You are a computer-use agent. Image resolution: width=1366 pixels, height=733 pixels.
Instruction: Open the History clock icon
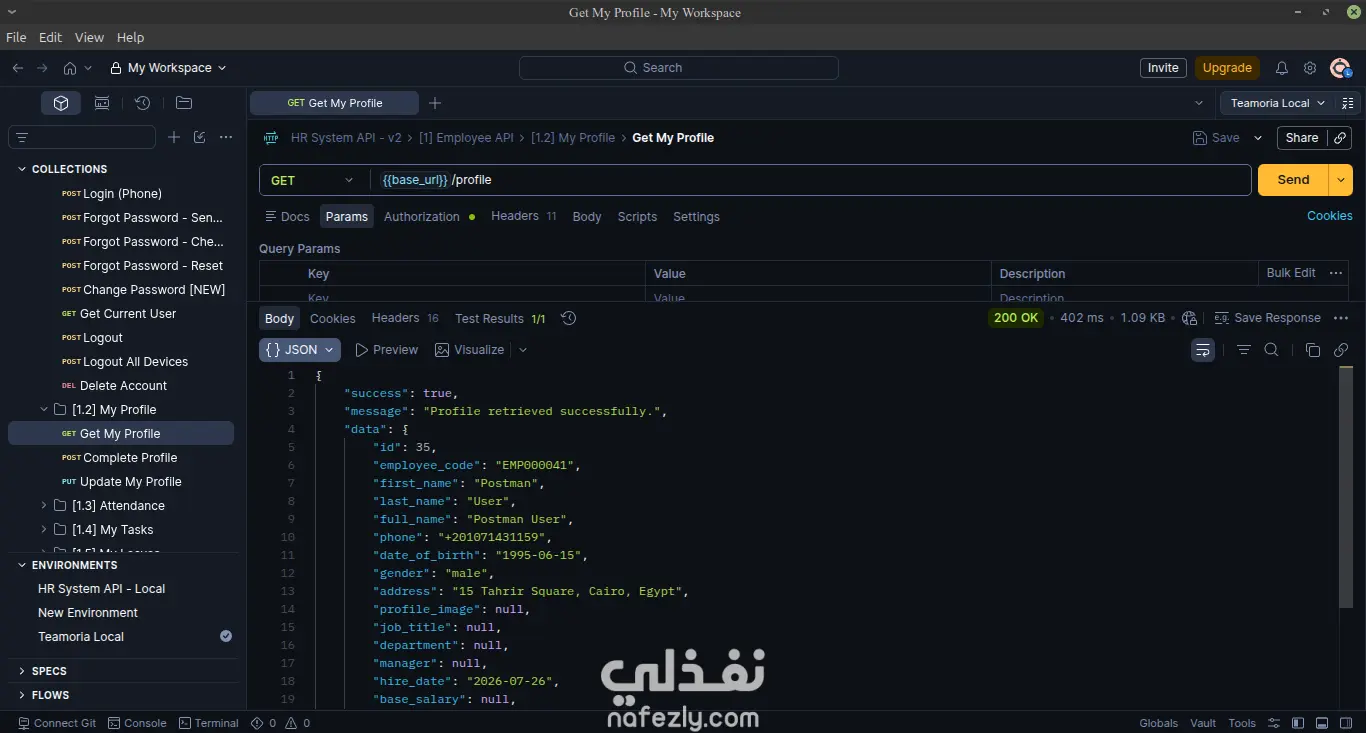143,103
